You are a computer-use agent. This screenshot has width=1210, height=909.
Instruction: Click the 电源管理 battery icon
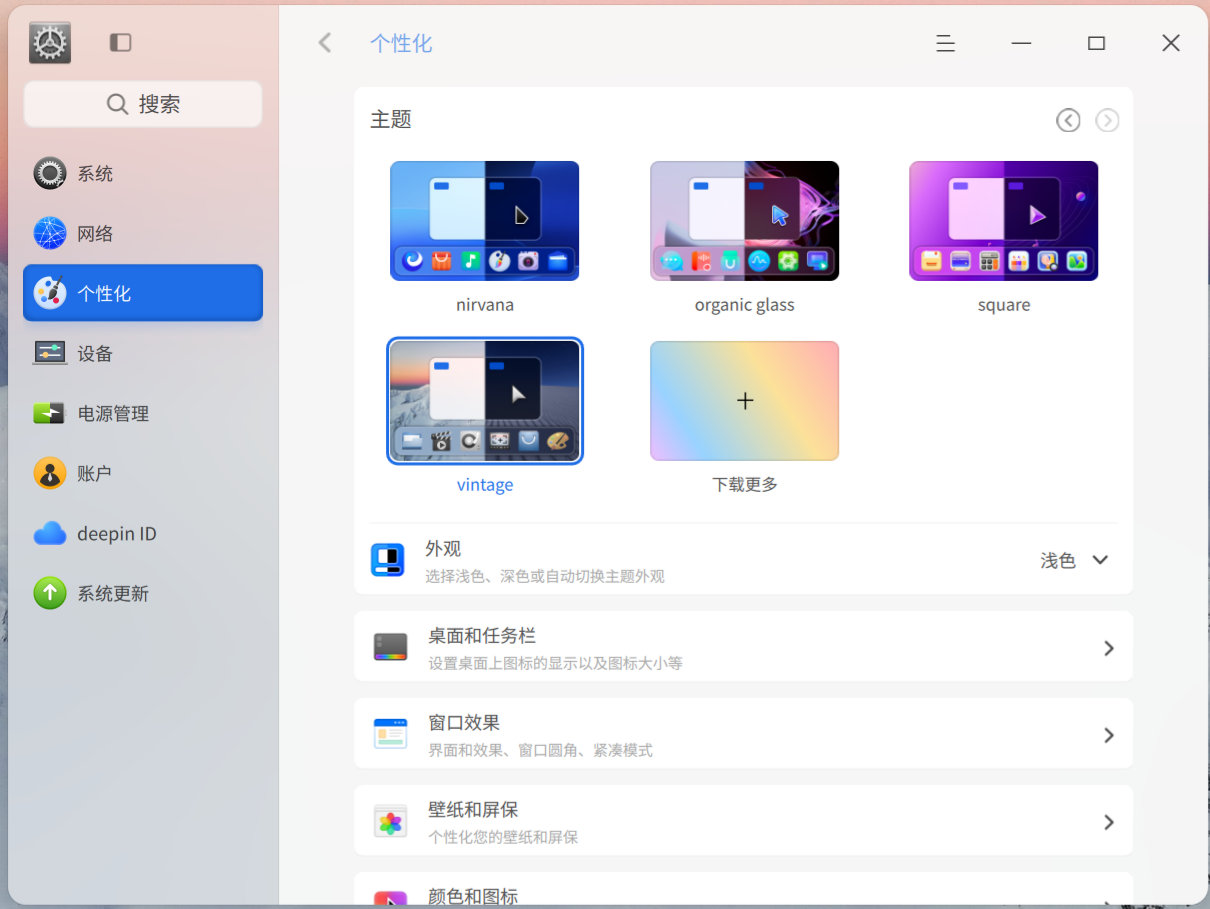tap(50, 413)
